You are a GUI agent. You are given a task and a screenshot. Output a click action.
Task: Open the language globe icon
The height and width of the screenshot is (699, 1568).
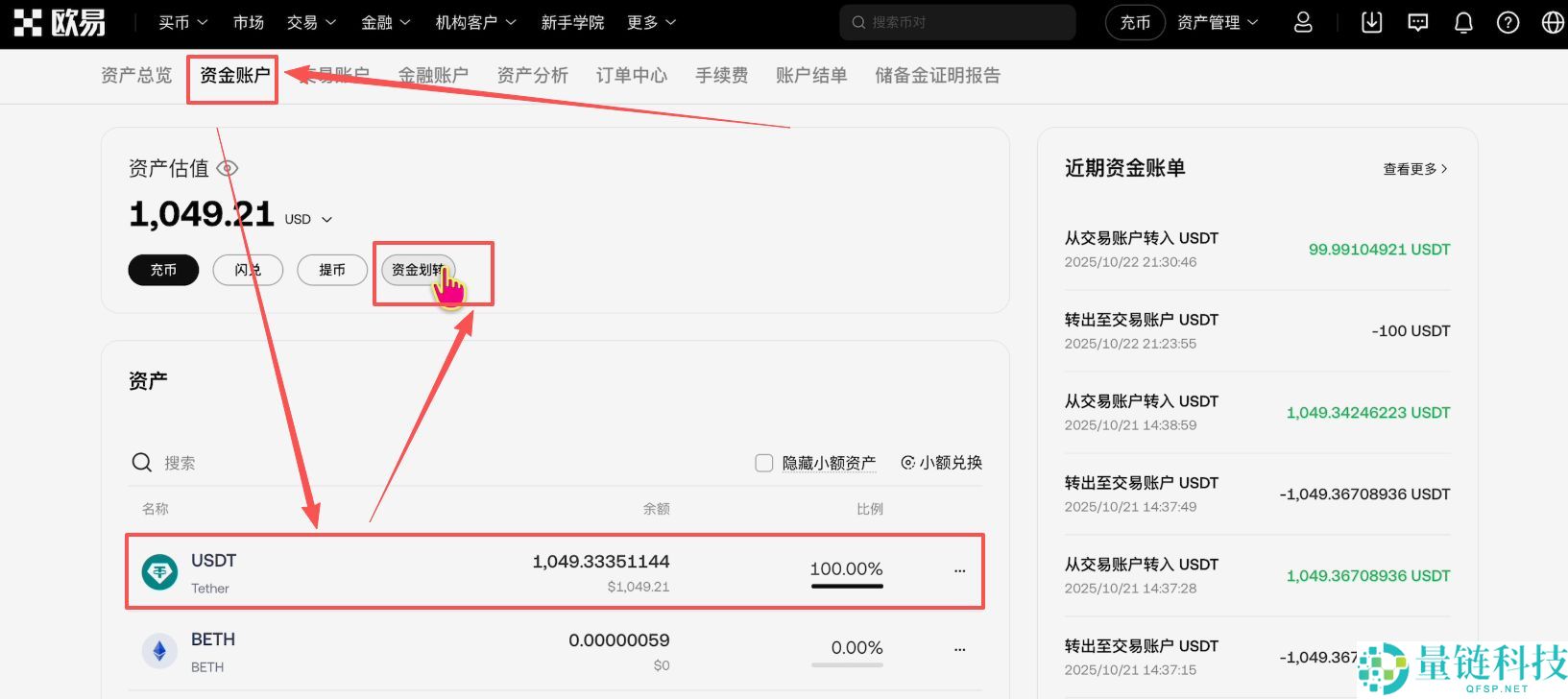tap(1553, 22)
